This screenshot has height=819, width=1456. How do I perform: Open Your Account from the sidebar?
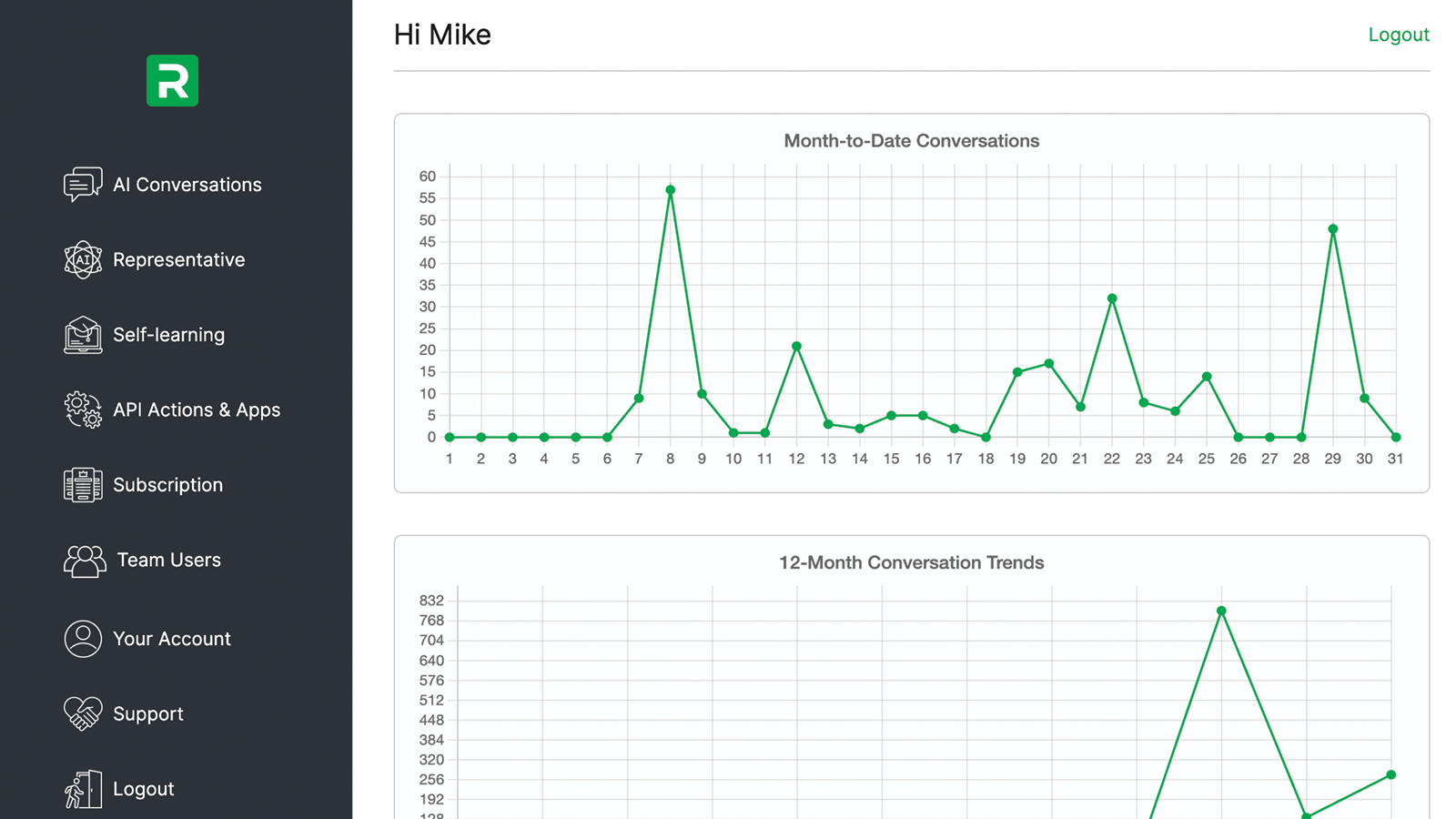coord(171,638)
